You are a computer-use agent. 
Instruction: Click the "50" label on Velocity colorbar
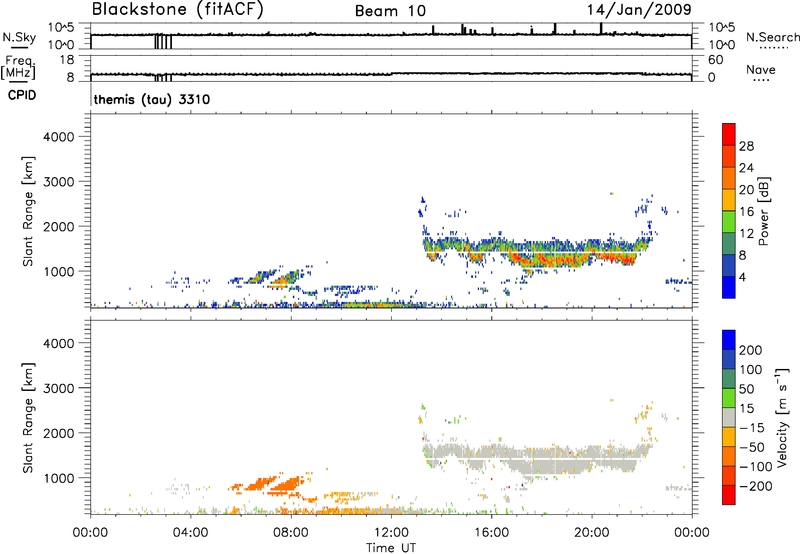(x=747, y=389)
